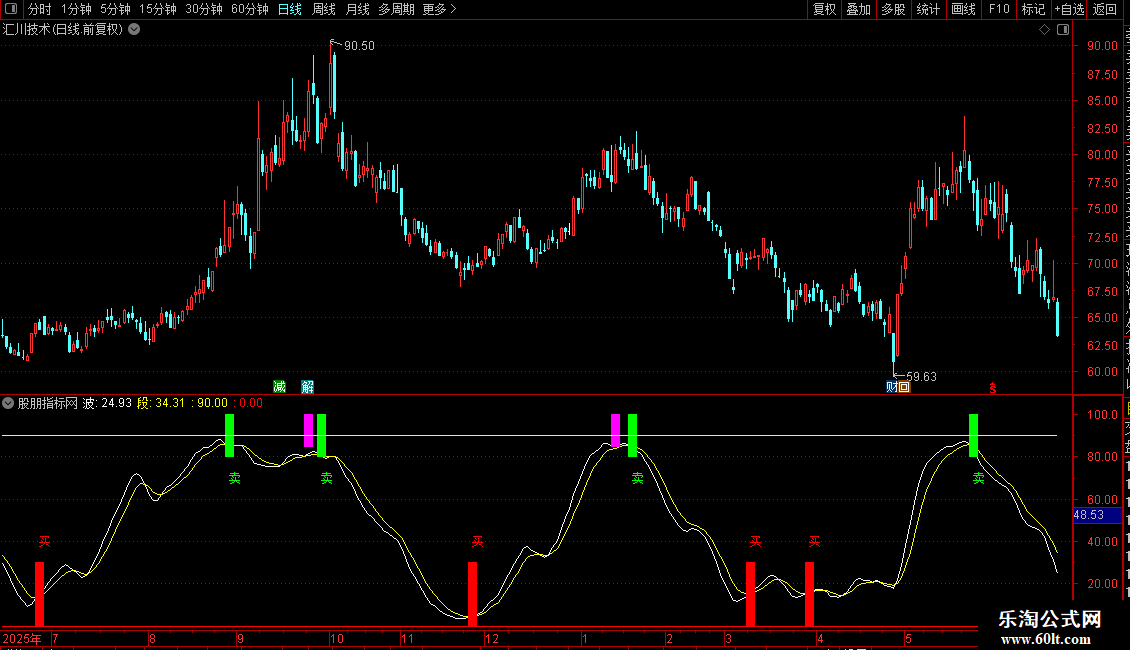Click the first red 买 signal bar near month 7
This screenshot has width=1130, height=650.
pyautogui.click(x=40, y=594)
